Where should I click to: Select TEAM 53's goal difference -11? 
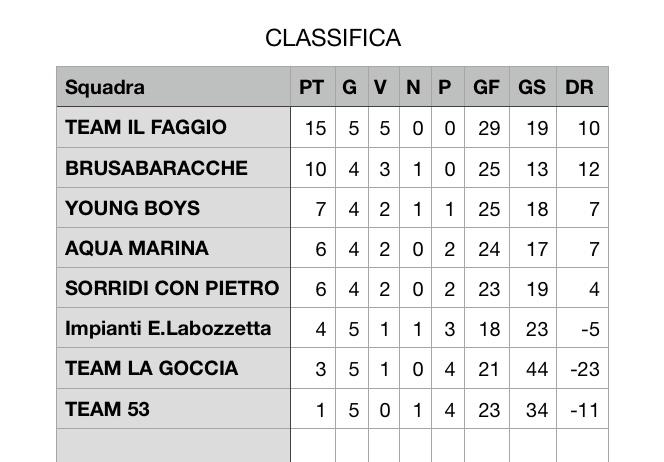(x=585, y=410)
